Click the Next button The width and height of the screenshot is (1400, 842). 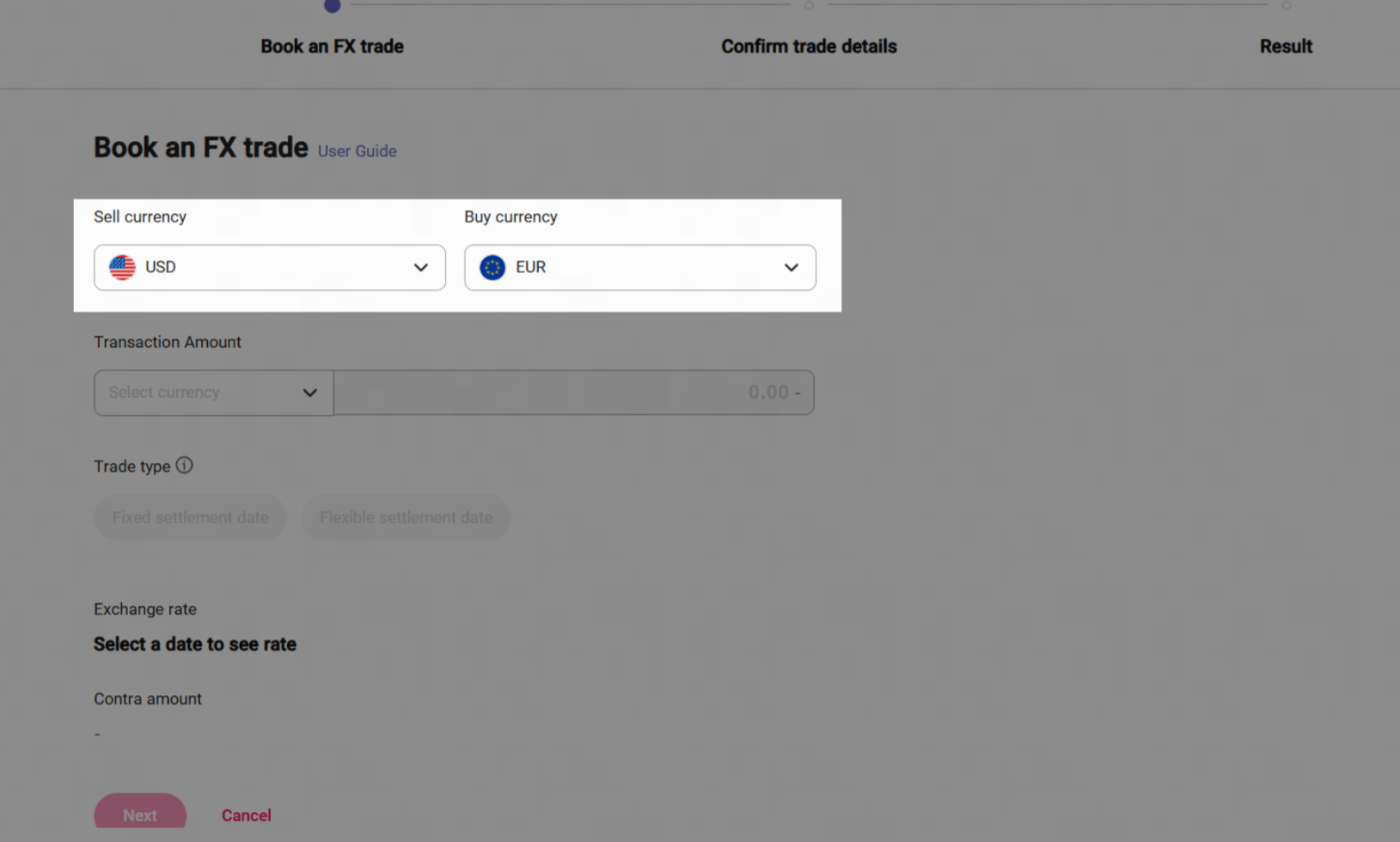click(x=140, y=812)
